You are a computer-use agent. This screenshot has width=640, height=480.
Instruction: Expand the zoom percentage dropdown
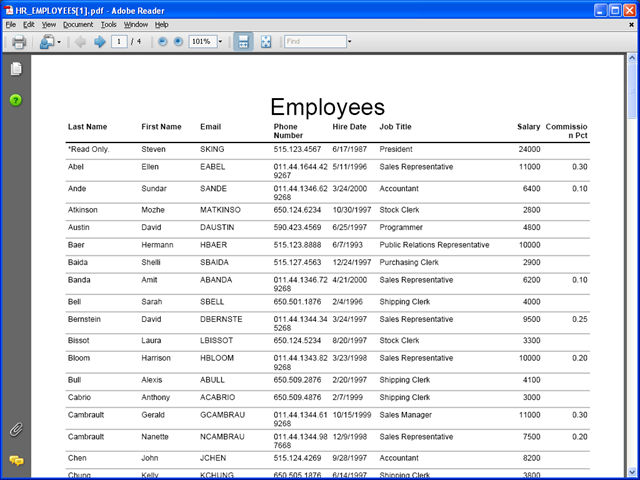[x=220, y=42]
